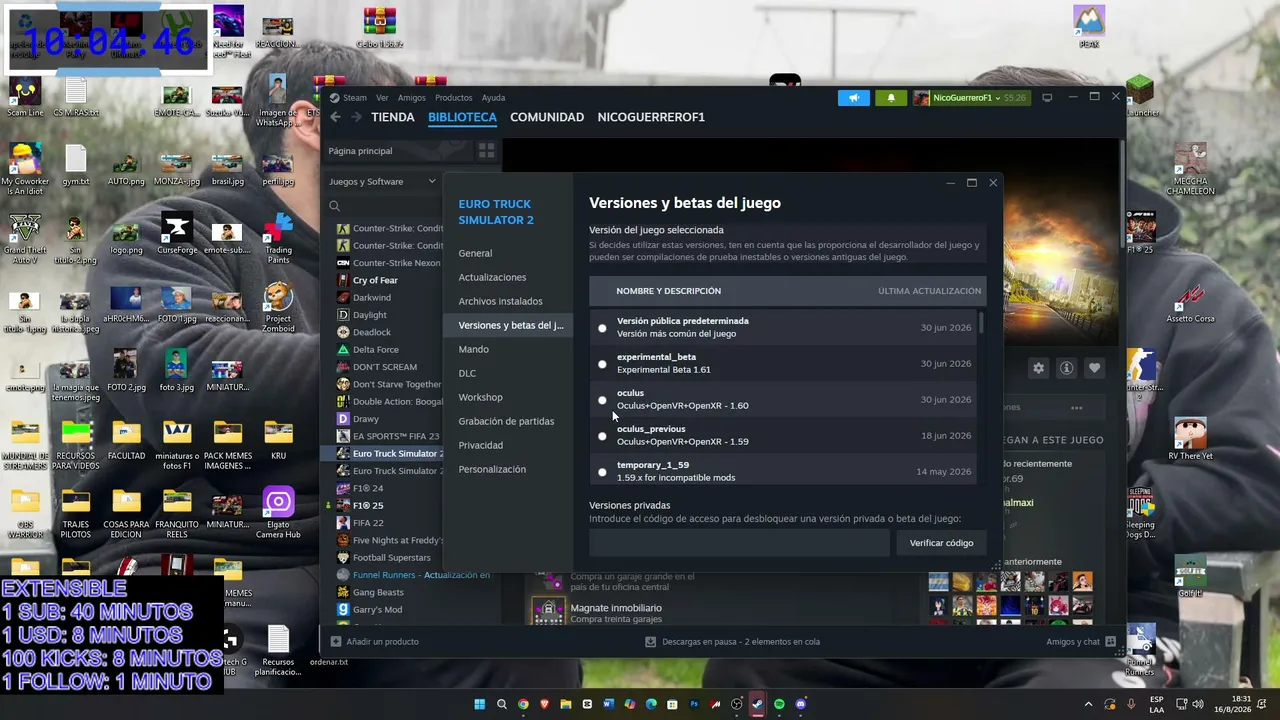Open downloads: Descargas en pausa status
1280x720 pixels.
[732, 642]
